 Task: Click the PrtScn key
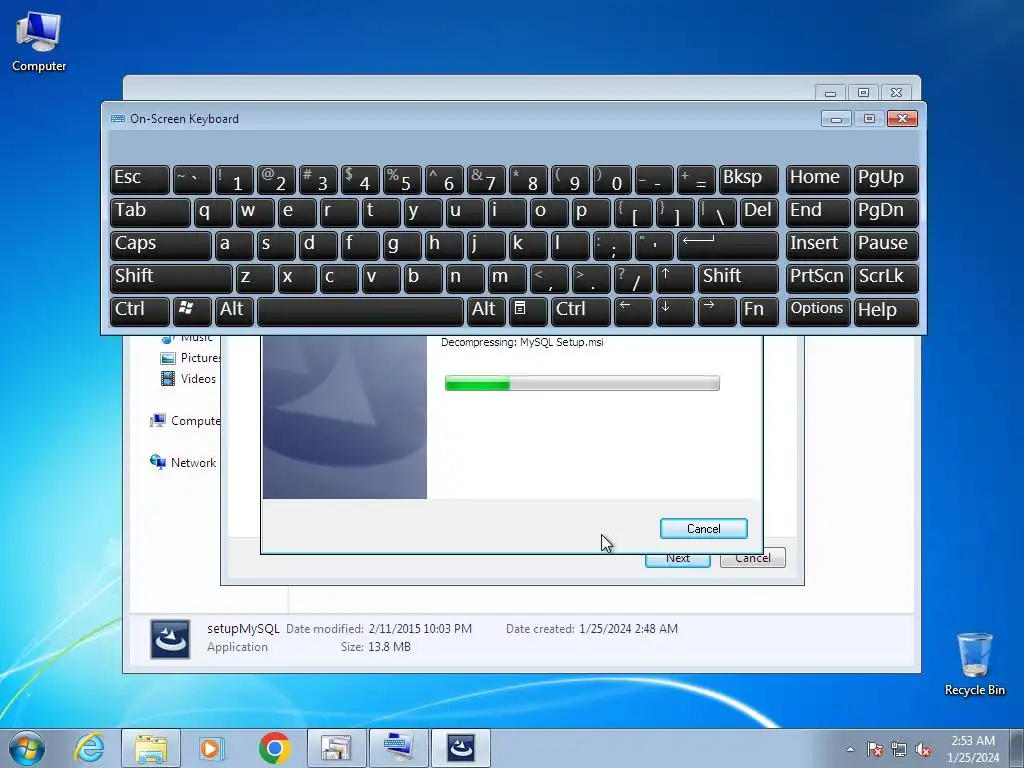pyautogui.click(x=818, y=278)
